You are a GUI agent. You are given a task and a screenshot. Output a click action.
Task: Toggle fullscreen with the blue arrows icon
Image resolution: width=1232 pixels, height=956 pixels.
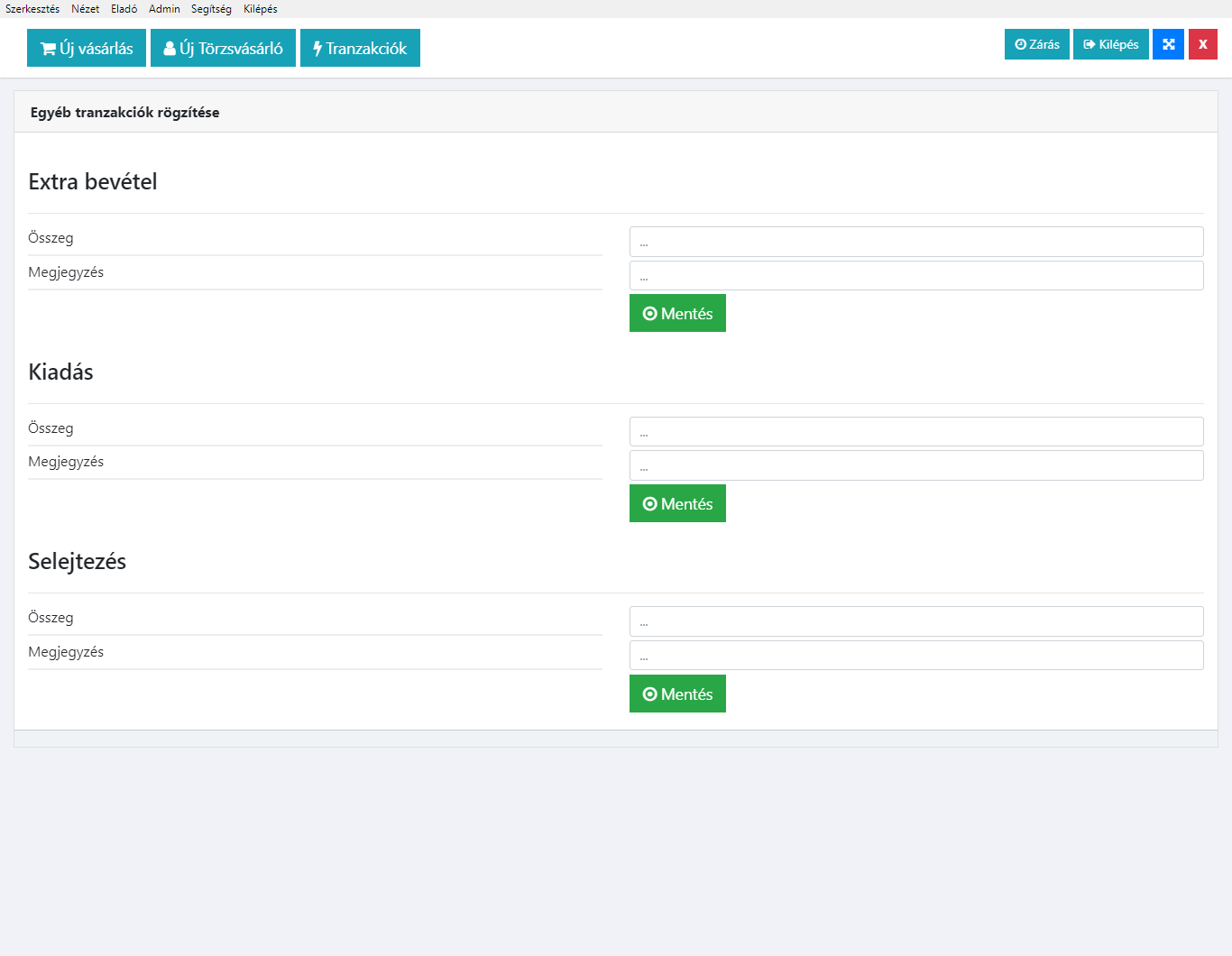[x=1168, y=44]
